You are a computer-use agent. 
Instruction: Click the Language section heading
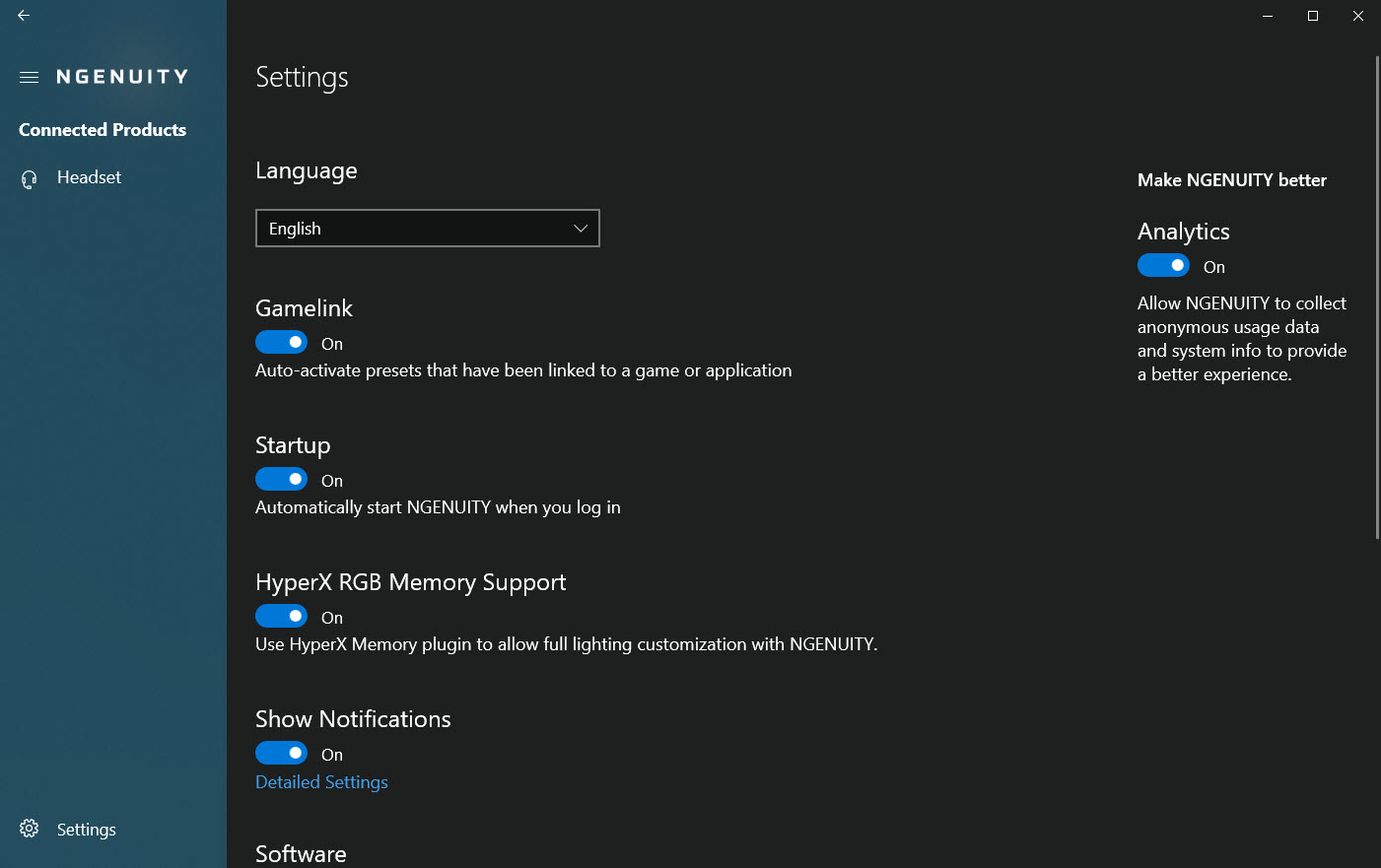coord(307,170)
